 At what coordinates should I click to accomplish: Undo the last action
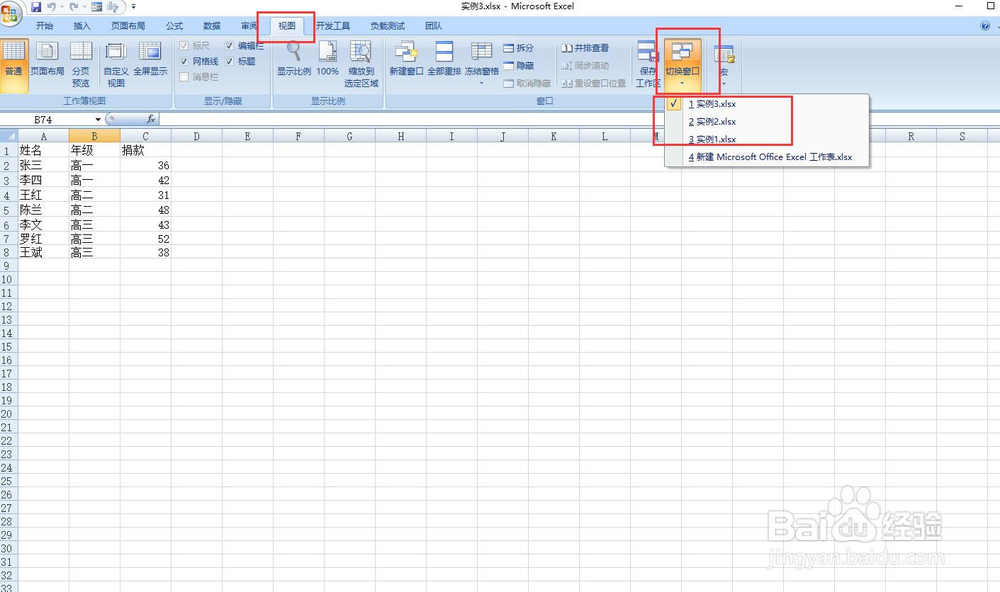(51, 7)
